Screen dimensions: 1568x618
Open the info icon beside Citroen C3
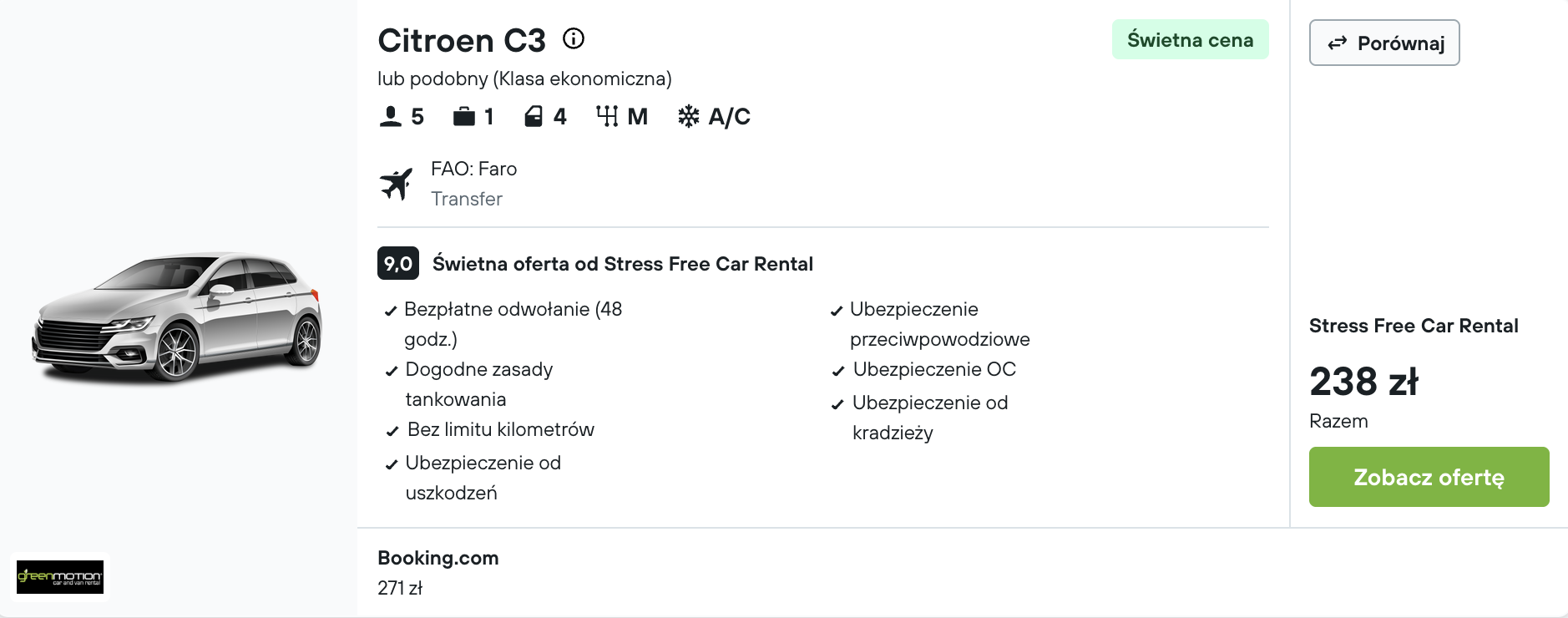(574, 38)
